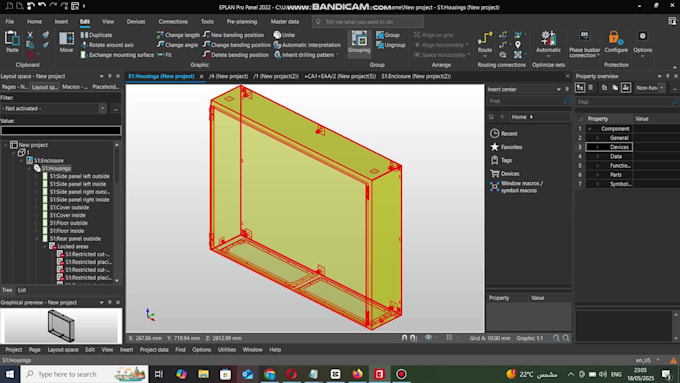Click Chrome icon in taskbar
Image resolution: width=680 pixels, height=383 pixels.
pos(269,374)
